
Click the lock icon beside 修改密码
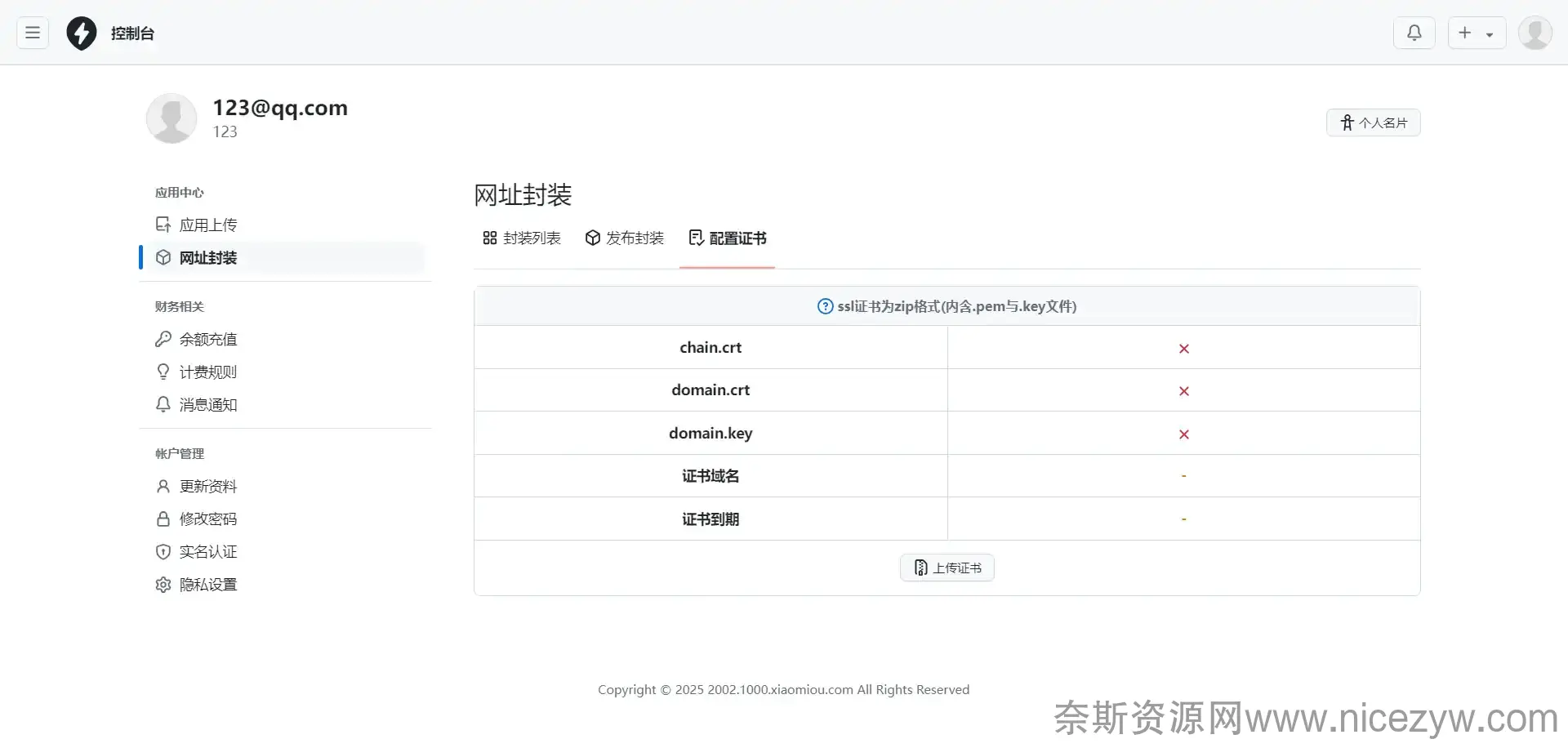(x=163, y=519)
